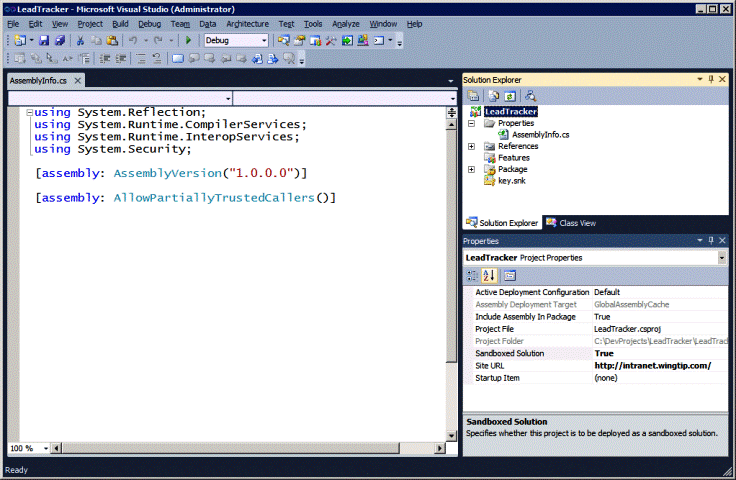The width and height of the screenshot is (736, 480).
Task: Switch to the Class View tab
Action: 571,223
